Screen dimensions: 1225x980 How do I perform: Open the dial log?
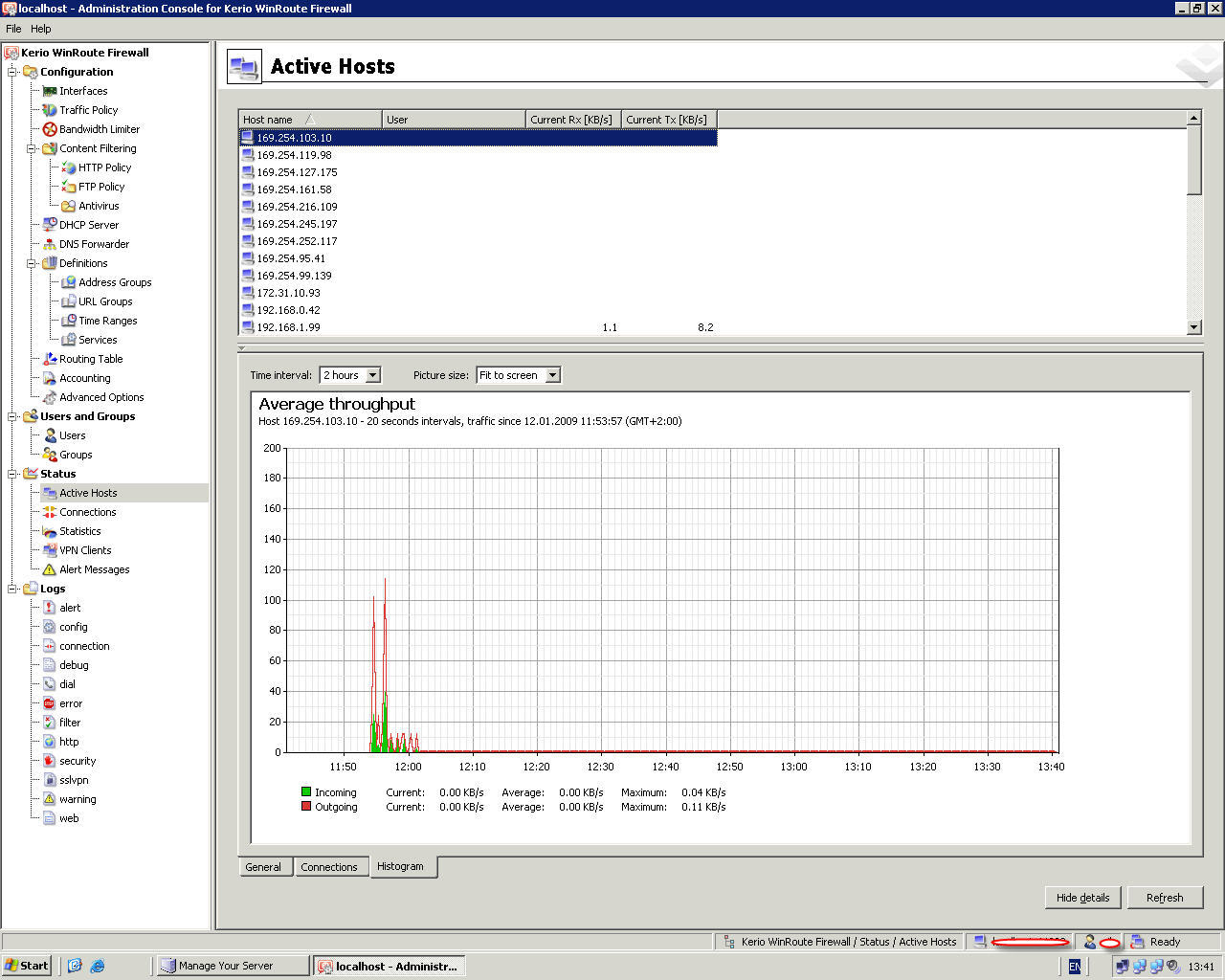pos(67,684)
